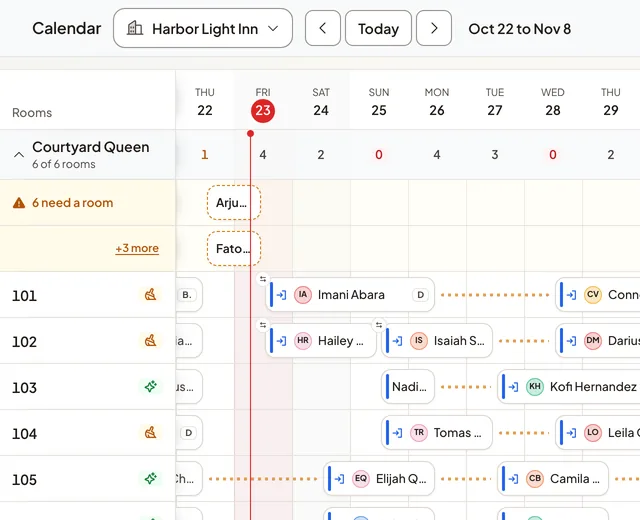The height and width of the screenshot is (520, 640).
Task: Click the current-time marker dot on timeline
Action: pyautogui.click(x=251, y=133)
